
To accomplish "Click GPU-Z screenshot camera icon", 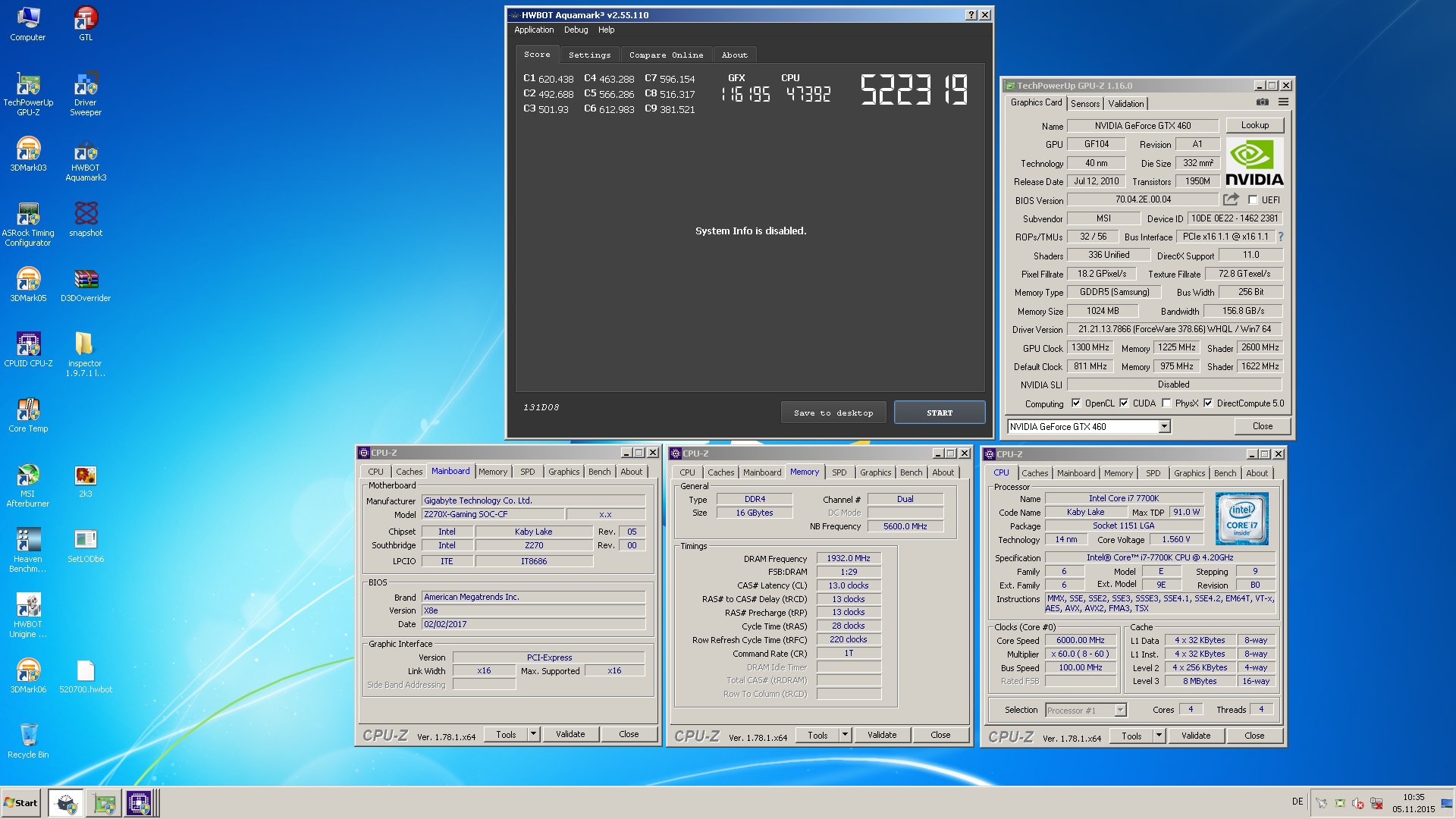I will pyautogui.click(x=1262, y=102).
